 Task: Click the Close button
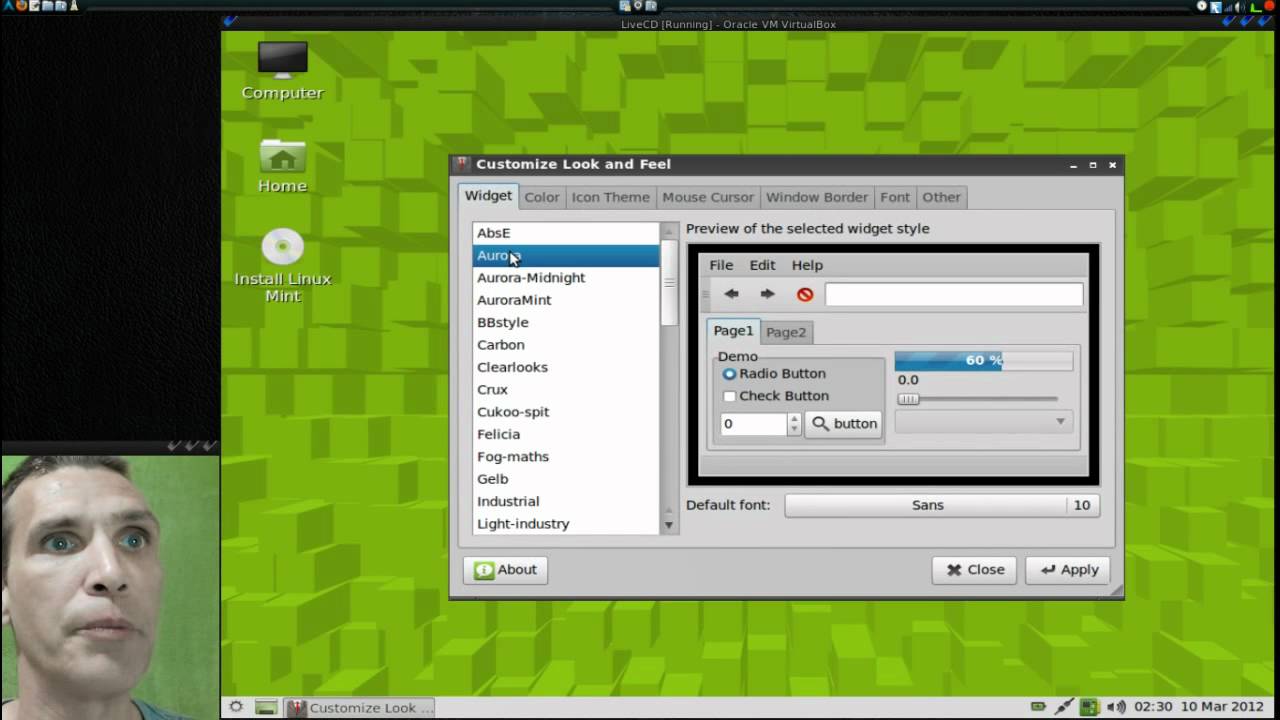(x=975, y=569)
